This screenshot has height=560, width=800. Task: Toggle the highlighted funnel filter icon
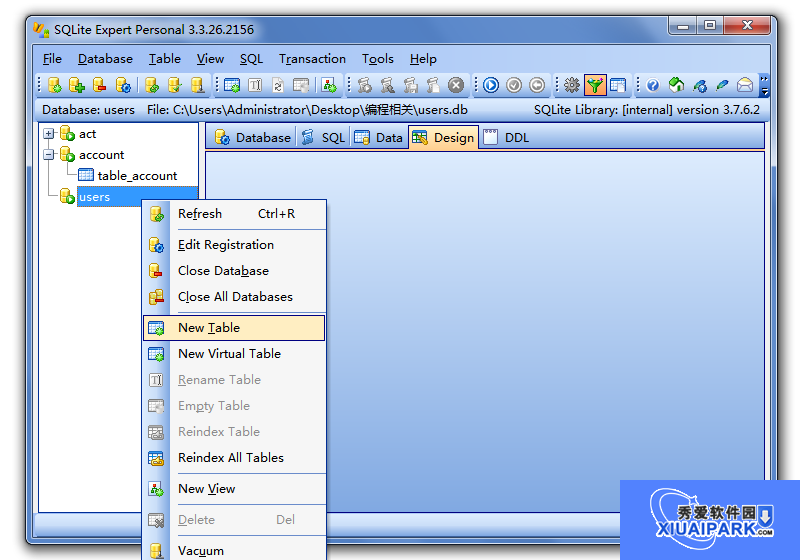coord(595,85)
